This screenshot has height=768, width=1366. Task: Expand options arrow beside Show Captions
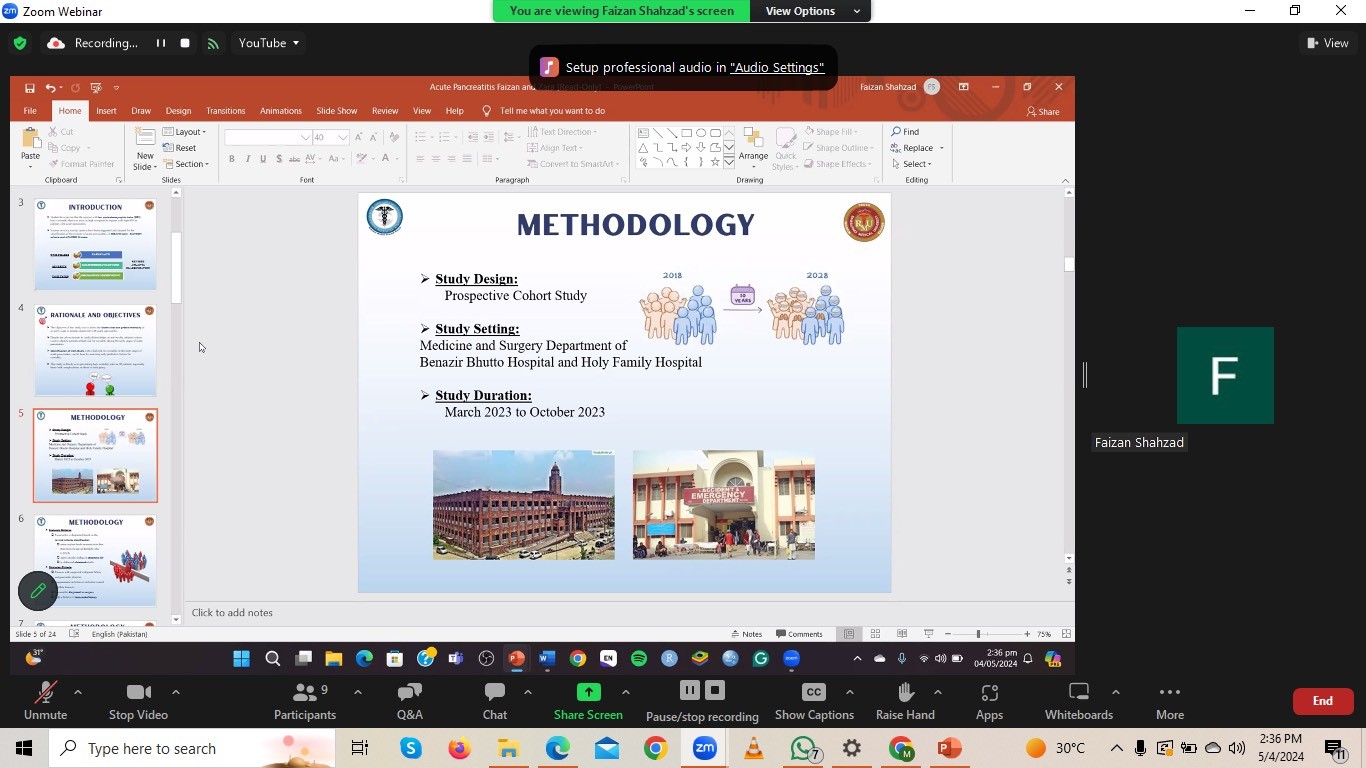[850, 692]
